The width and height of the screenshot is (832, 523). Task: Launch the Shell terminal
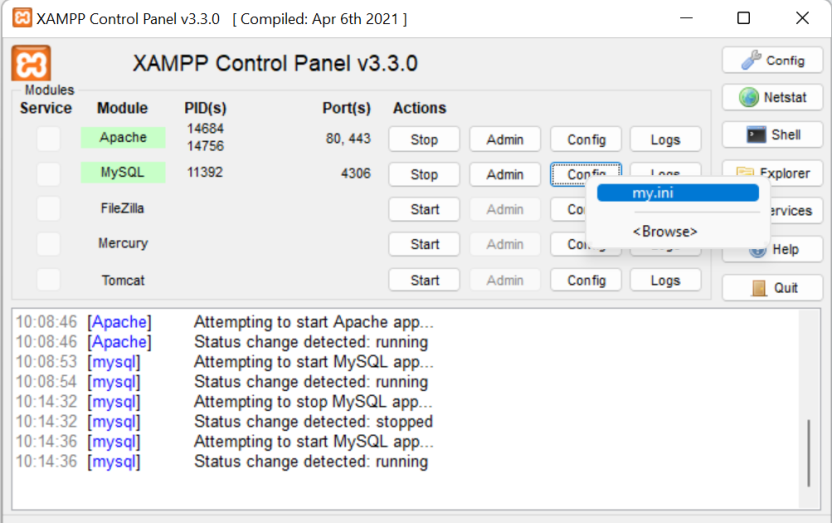pyautogui.click(x=772, y=135)
